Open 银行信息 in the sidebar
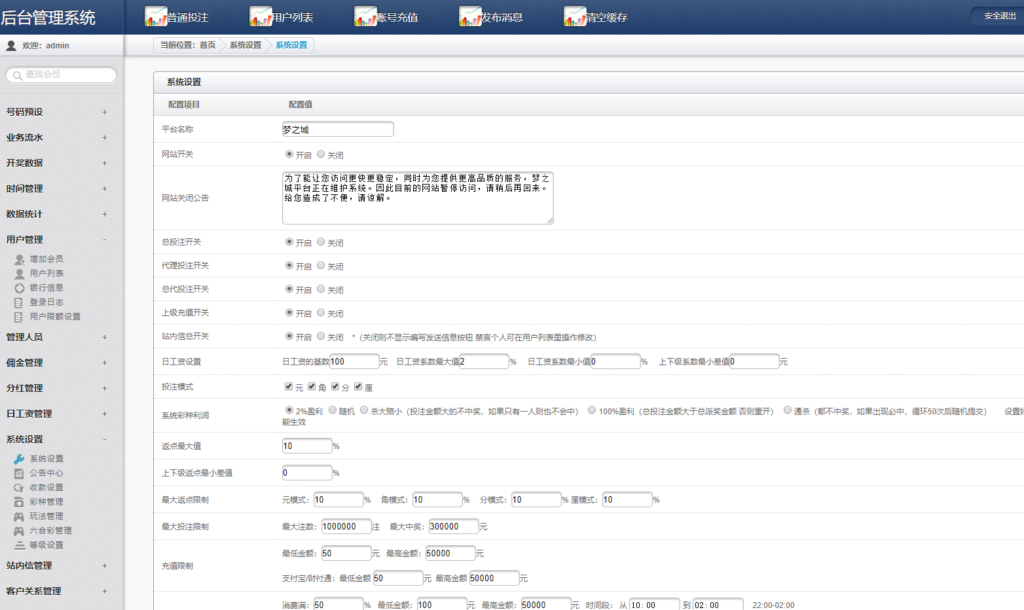This screenshot has height=610, width=1024. point(46,288)
